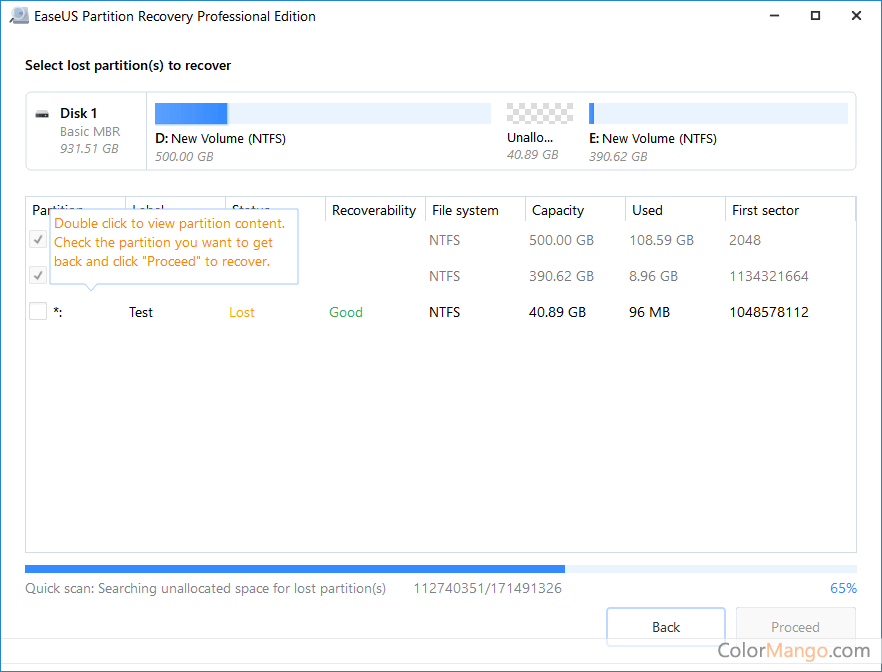The image size is (882, 672).
Task: Minimize the Partition Recovery window
Action: 776,16
